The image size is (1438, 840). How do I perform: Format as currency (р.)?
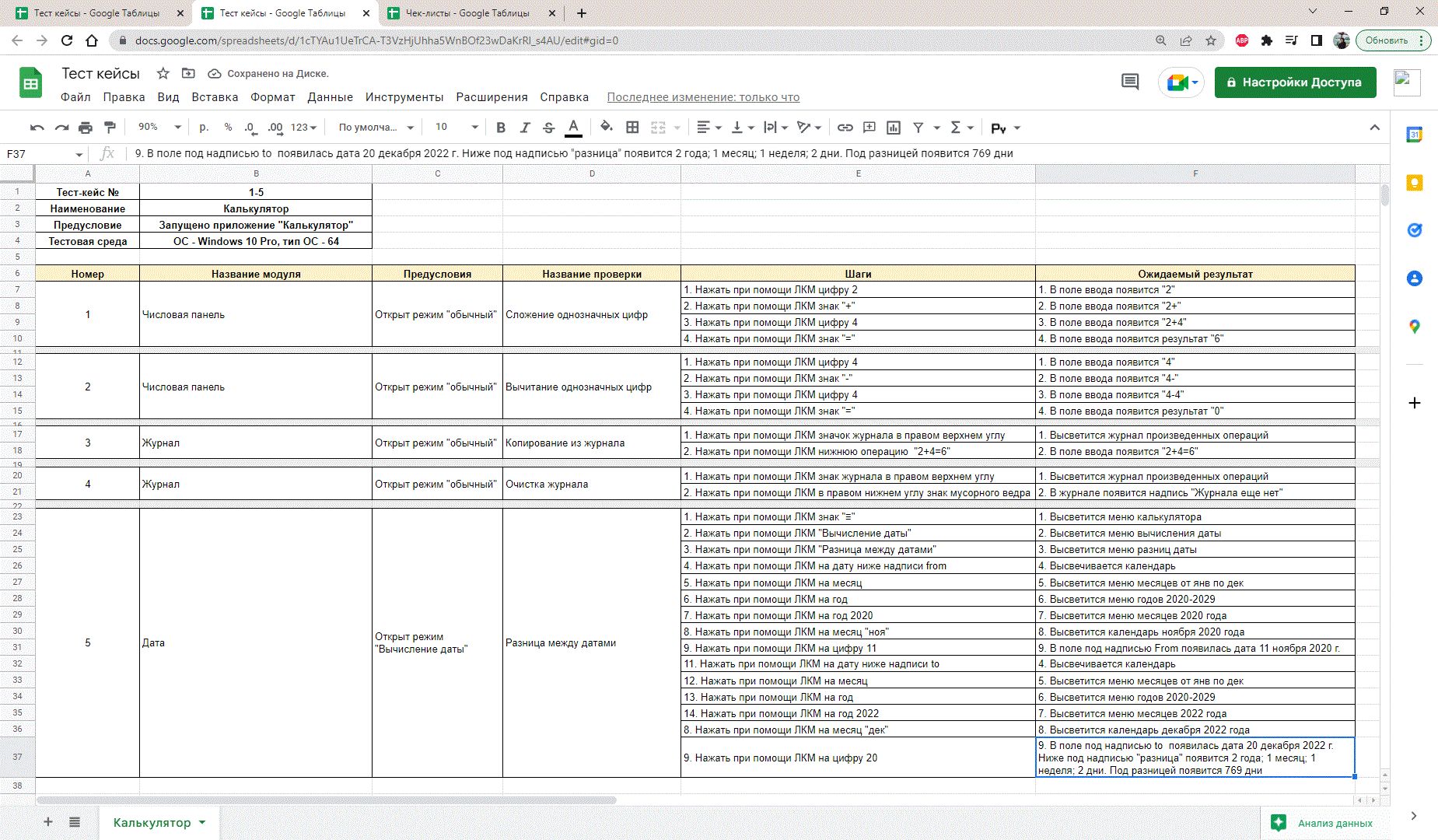point(204,128)
